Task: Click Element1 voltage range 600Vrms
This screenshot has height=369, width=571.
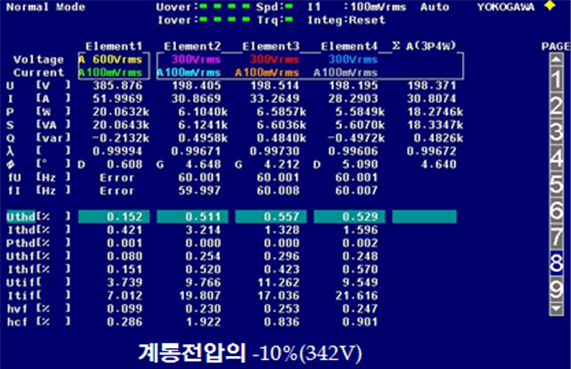Action: click(117, 59)
